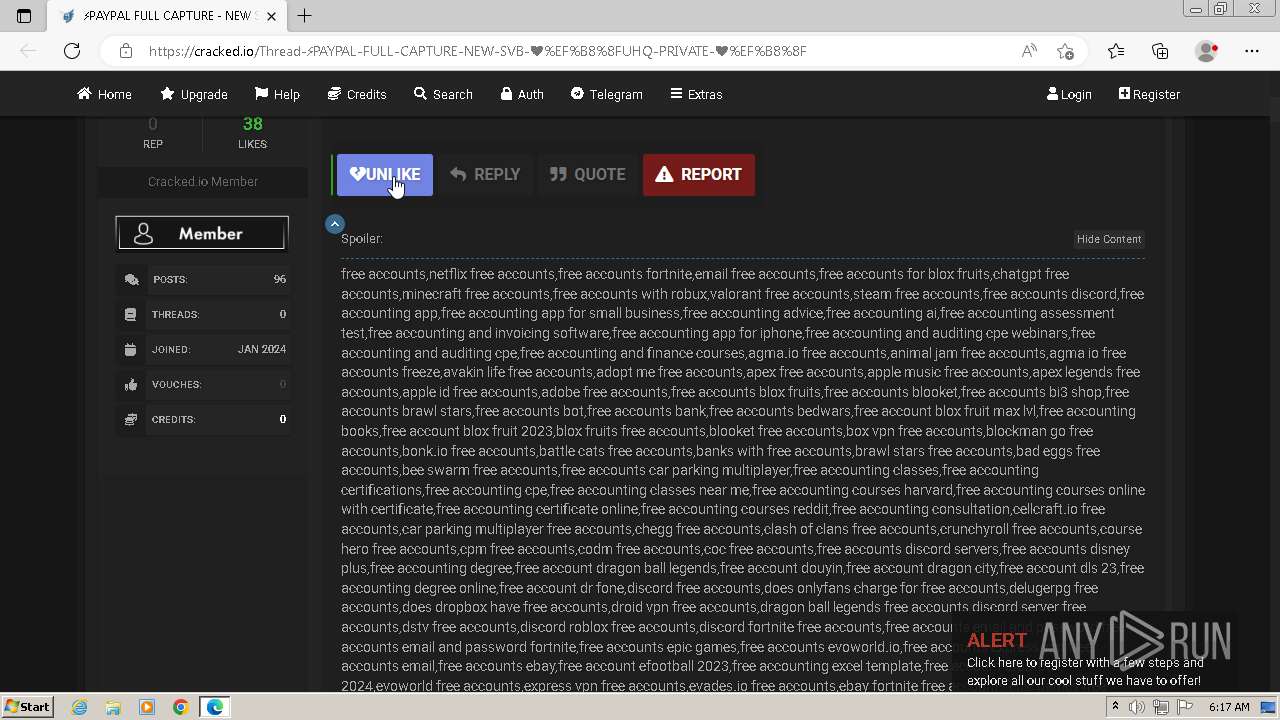This screenshot has width=1280, height=720.
Task: Open the Collections icon
Action: pyautogui.click(x=1160, y=51)
